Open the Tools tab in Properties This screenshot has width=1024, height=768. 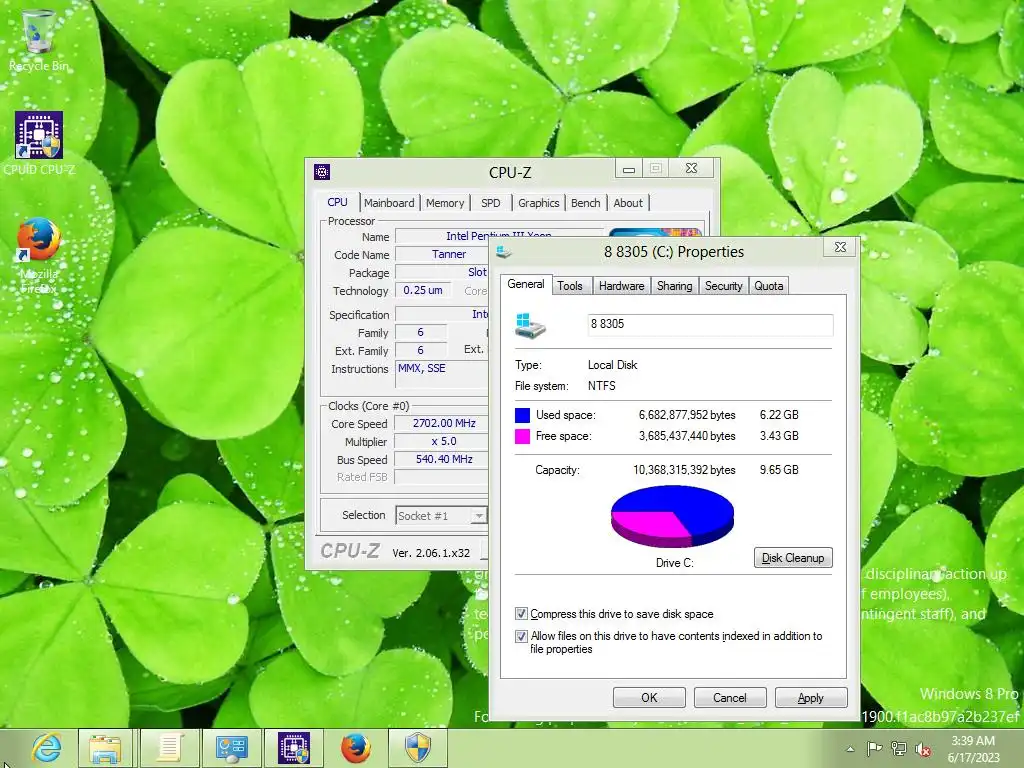[569, 286]
